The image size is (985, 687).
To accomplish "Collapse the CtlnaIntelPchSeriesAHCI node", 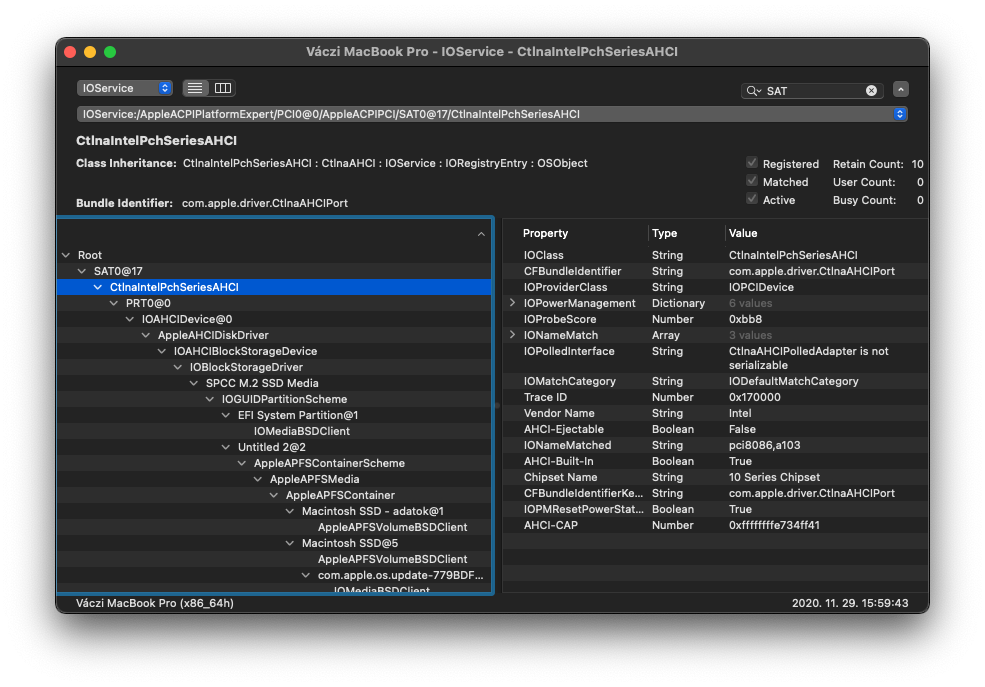I will tap(98, 287).
